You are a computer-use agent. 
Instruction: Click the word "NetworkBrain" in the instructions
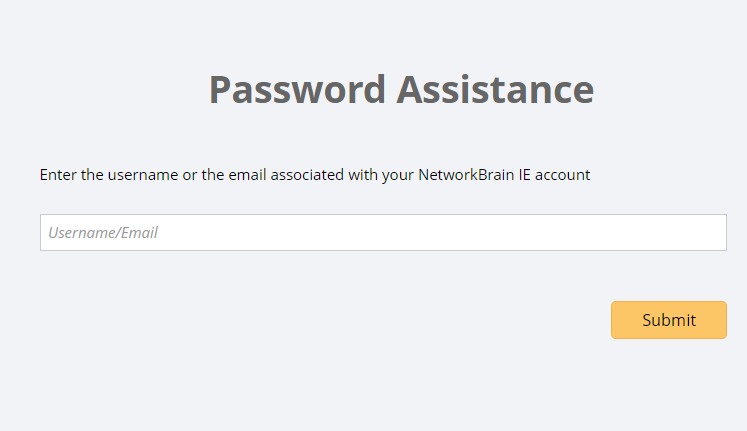click(465, 175)
